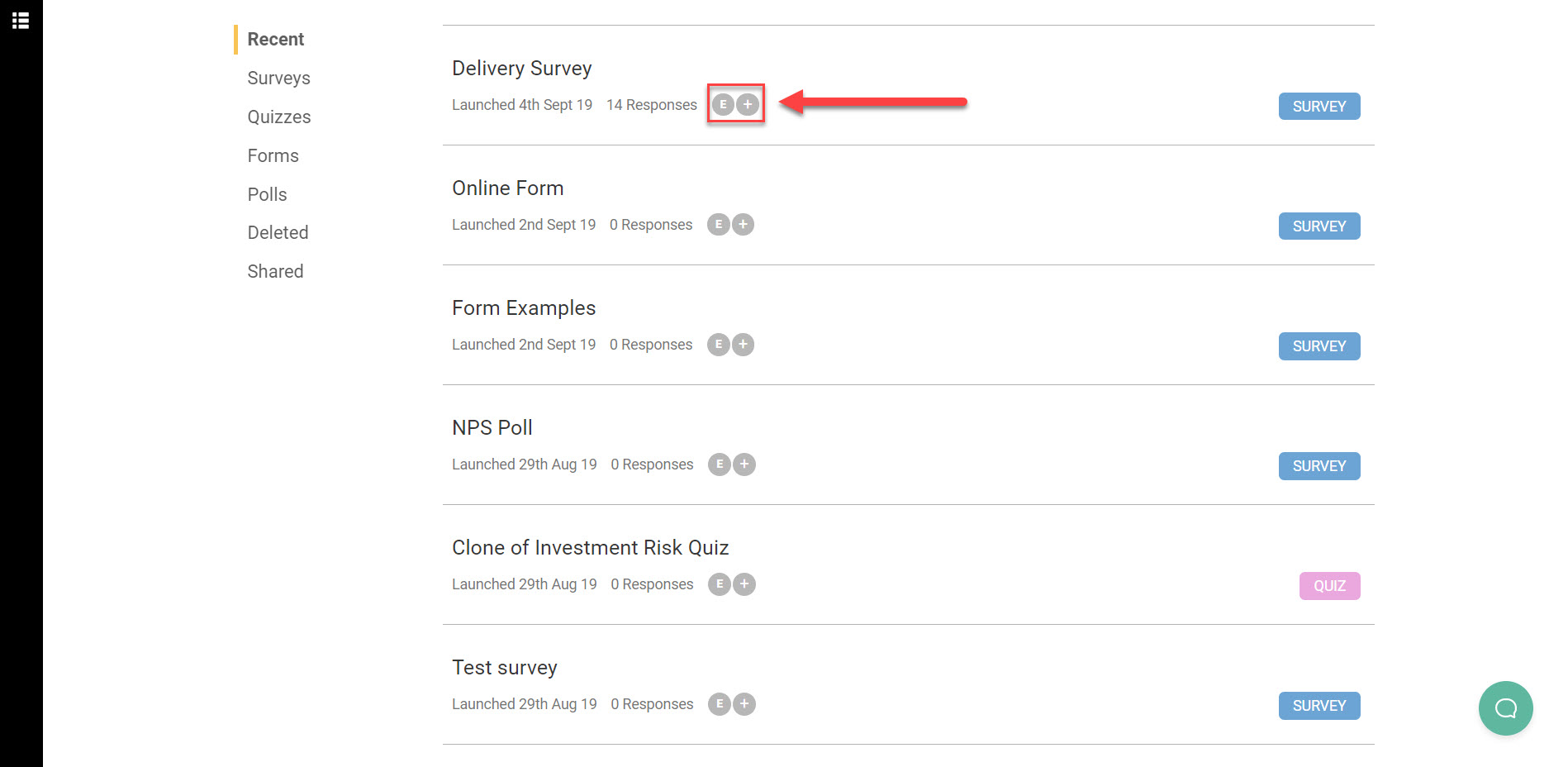Switch to the Polls section
The width and height of the screenshot is (1568, 767).
tap(268, 194)
